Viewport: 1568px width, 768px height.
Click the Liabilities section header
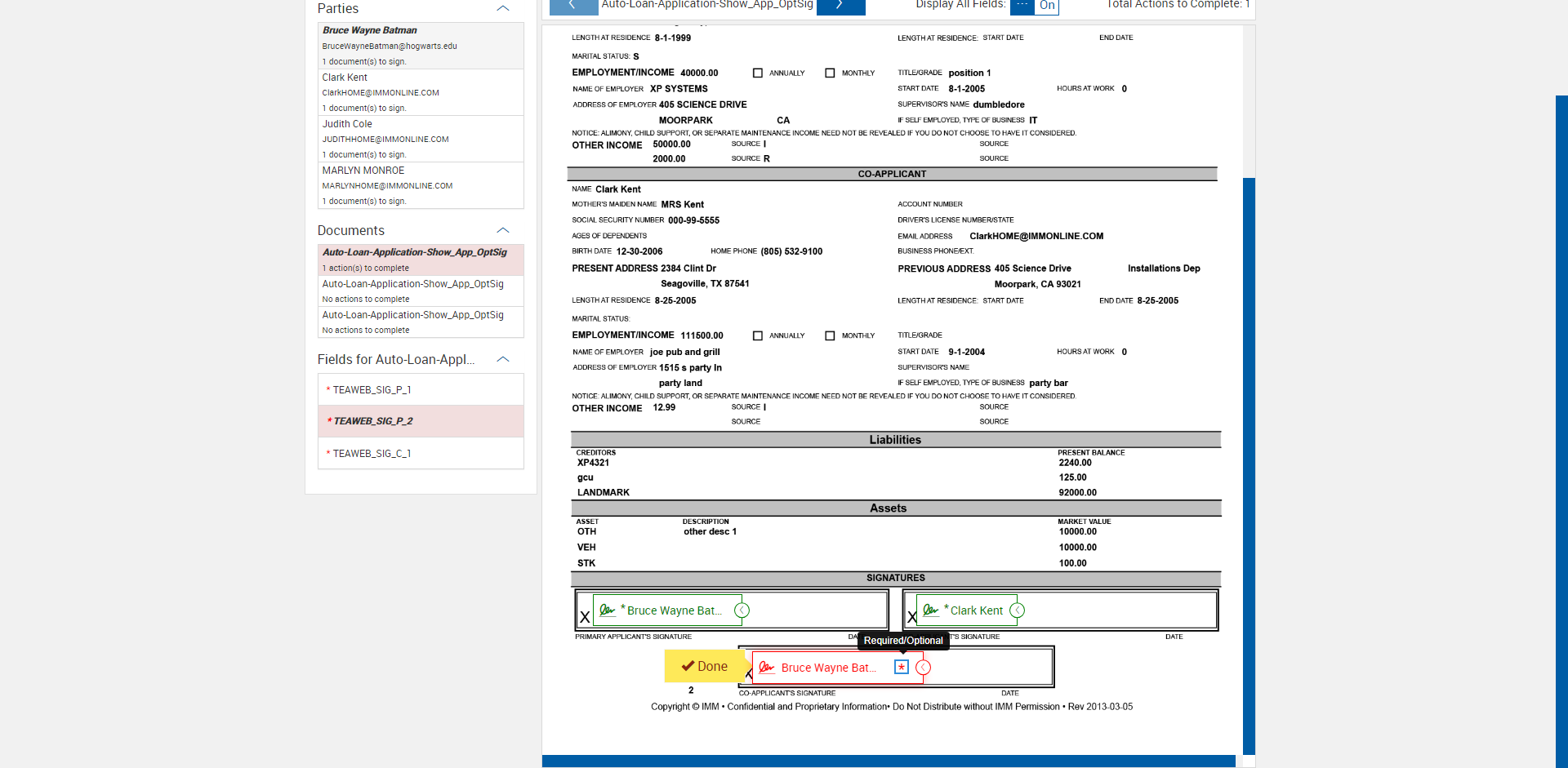895,440
